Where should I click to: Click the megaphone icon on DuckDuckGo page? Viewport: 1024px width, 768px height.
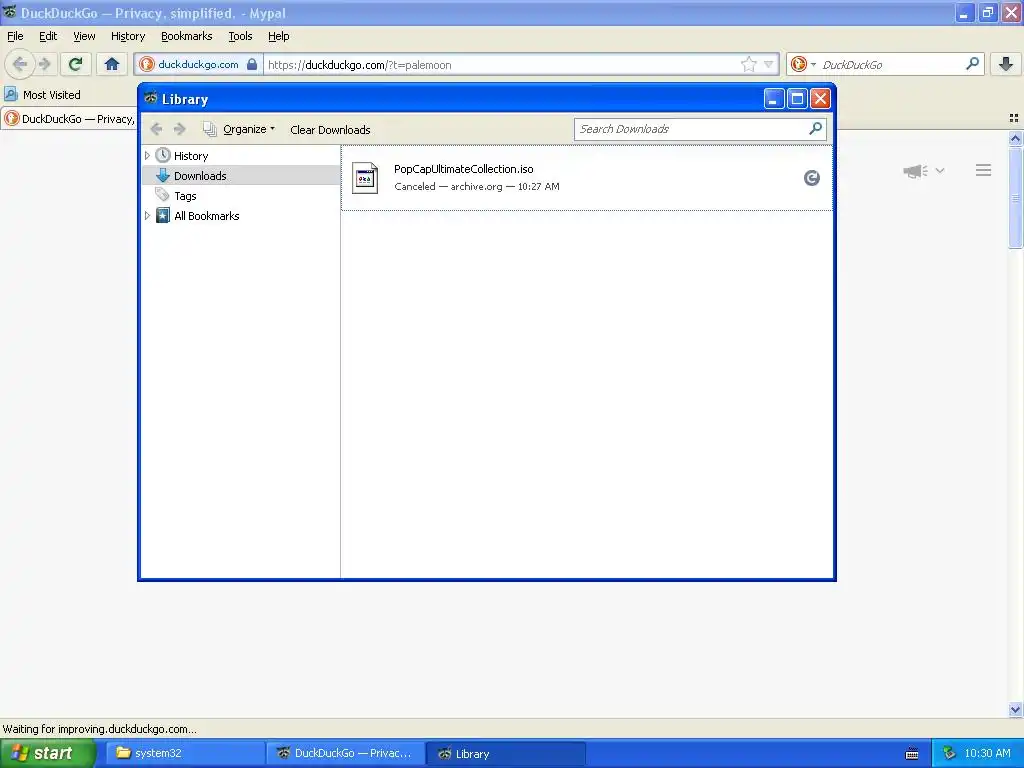pos(915,170)
